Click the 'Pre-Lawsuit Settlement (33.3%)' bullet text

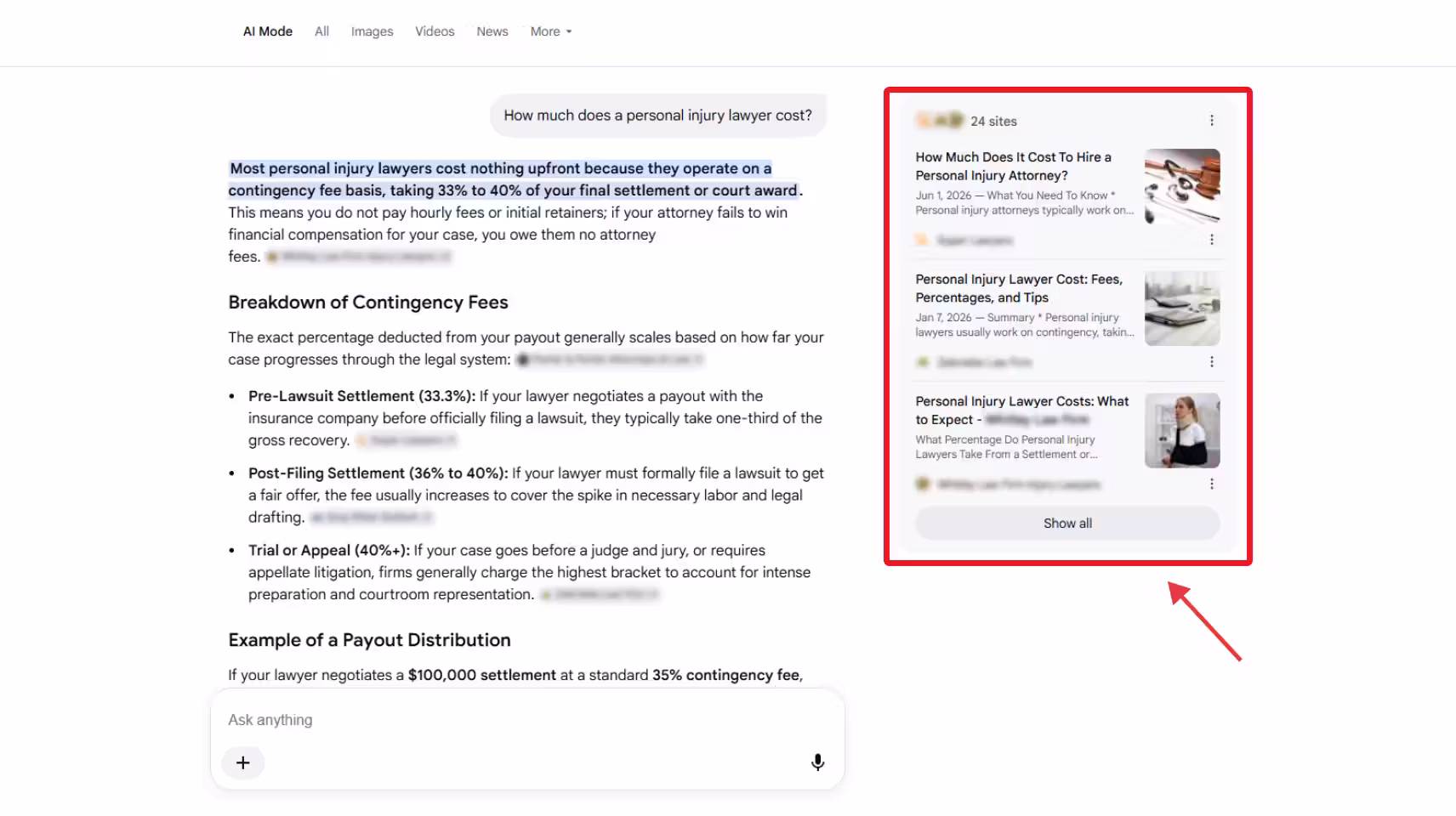pos(361,396)
